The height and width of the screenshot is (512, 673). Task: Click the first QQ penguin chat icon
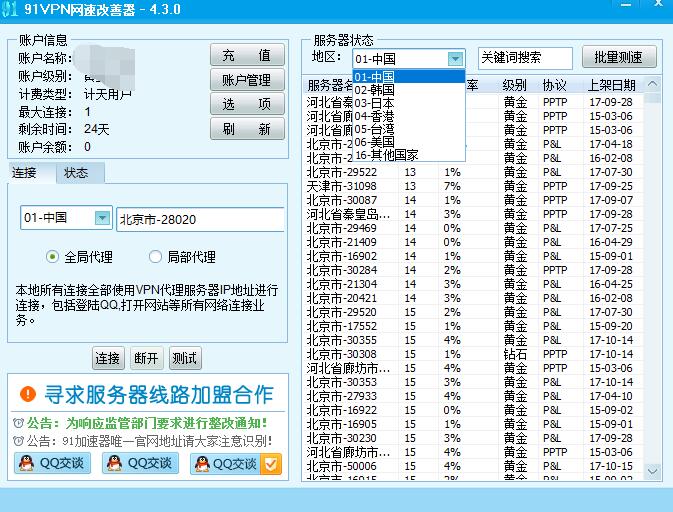[27, 464]
